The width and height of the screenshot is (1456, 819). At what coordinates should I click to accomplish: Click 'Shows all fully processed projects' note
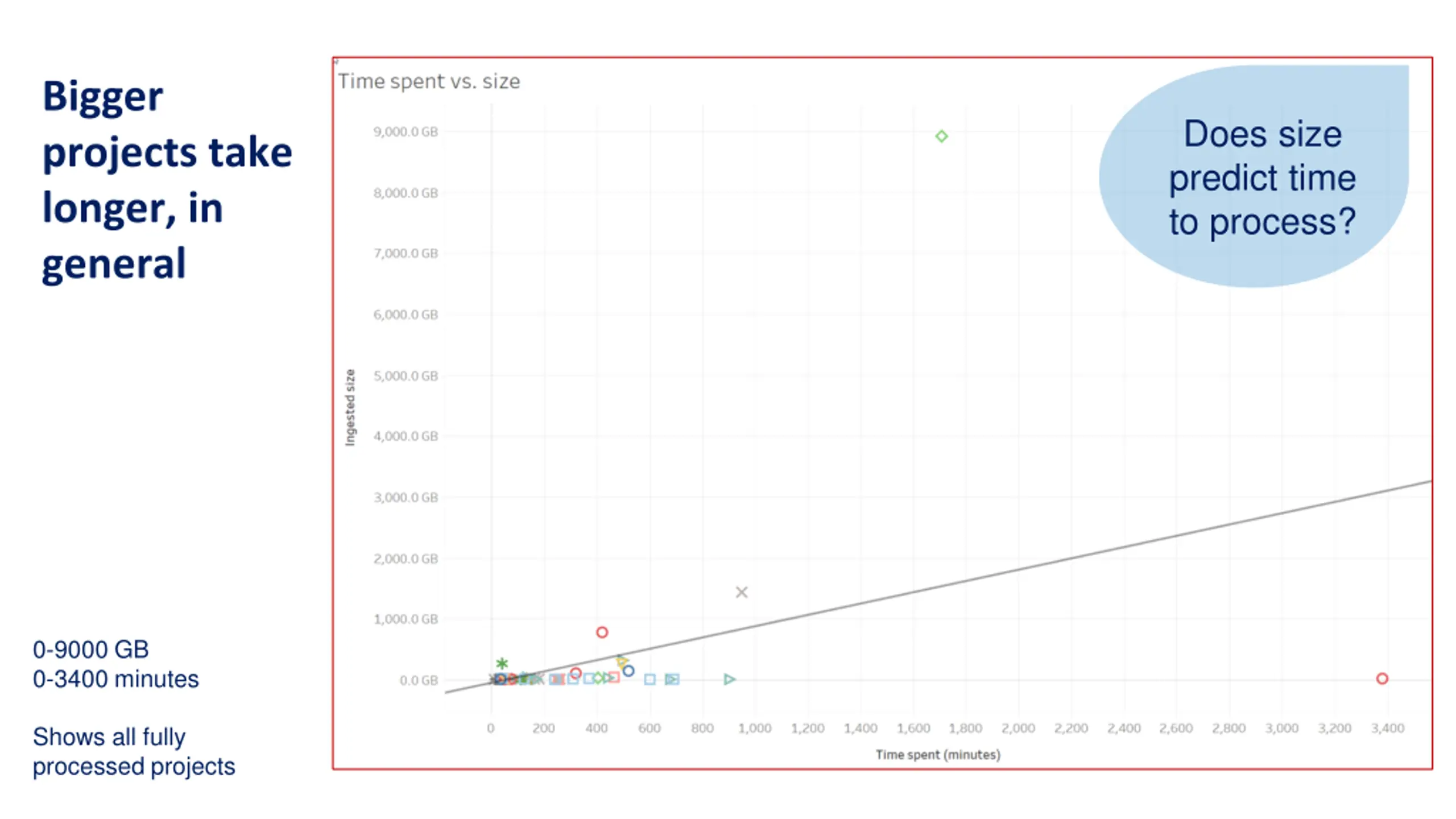134,751
